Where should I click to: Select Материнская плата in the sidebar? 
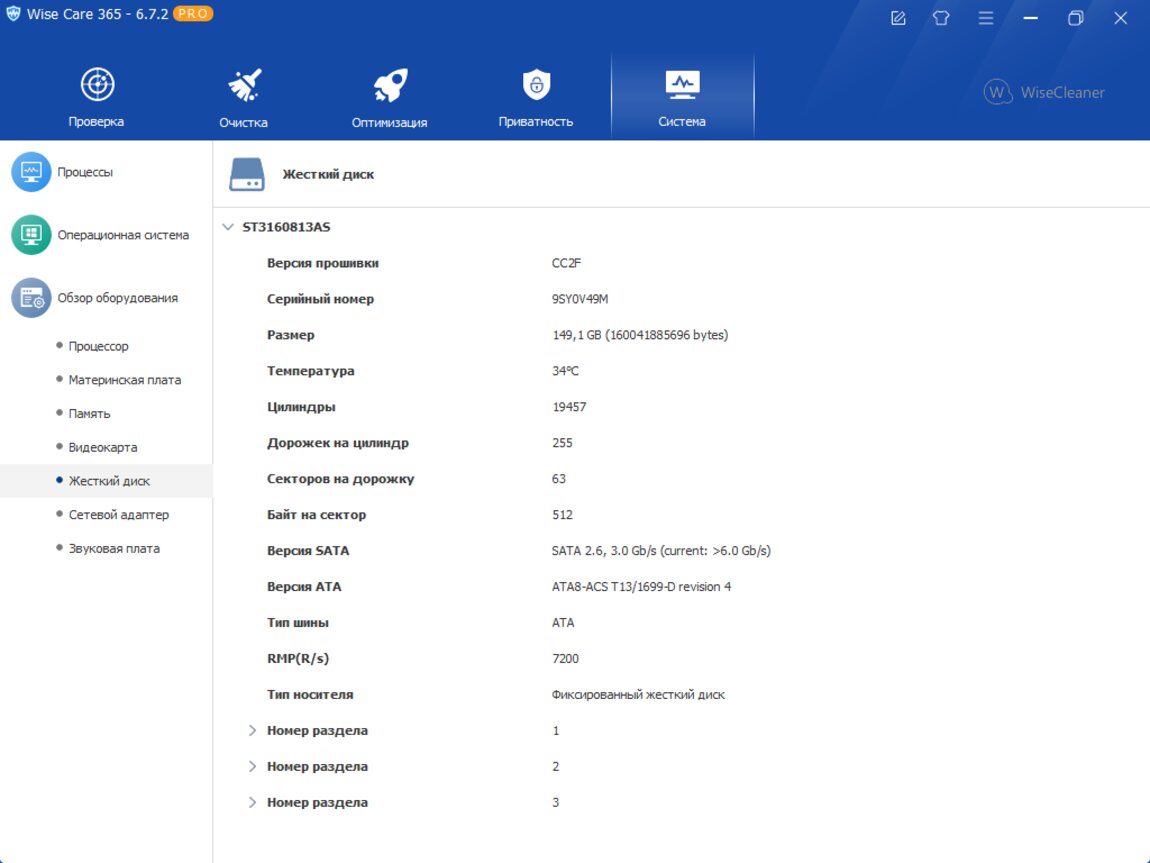tap(124, 380)
